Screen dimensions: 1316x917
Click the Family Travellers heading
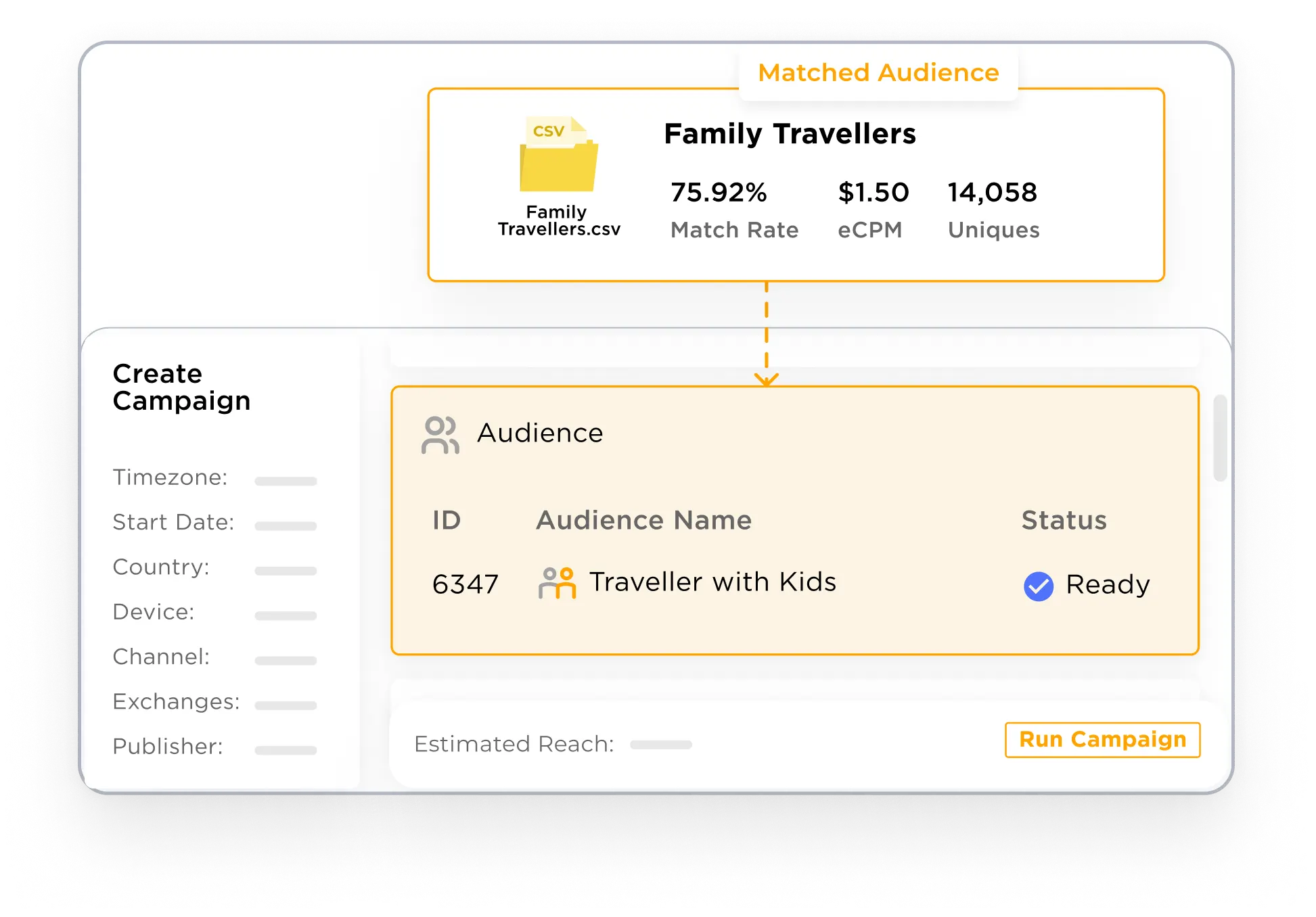[790, 134]
